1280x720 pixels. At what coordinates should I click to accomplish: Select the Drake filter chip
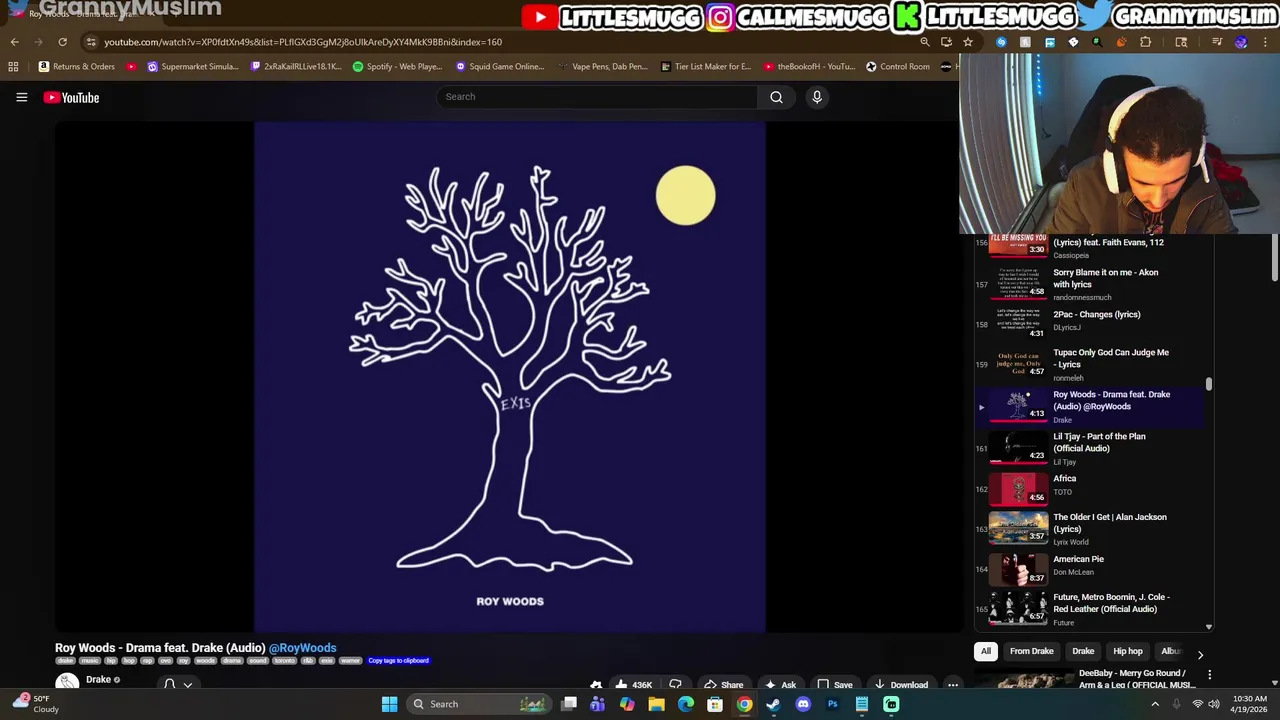coord(1083,651)
